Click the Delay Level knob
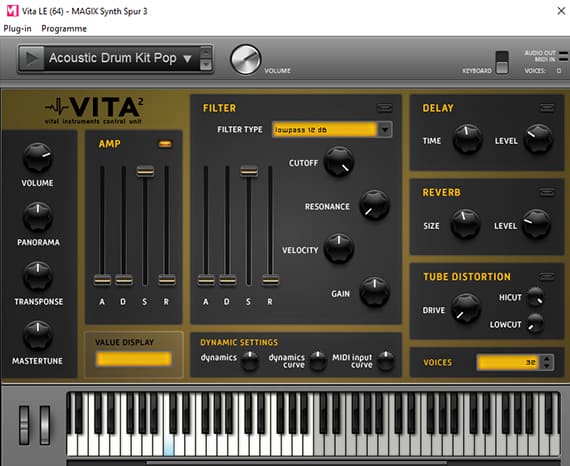The height and width of the screenshot is (466, 570). coord(538,138)
